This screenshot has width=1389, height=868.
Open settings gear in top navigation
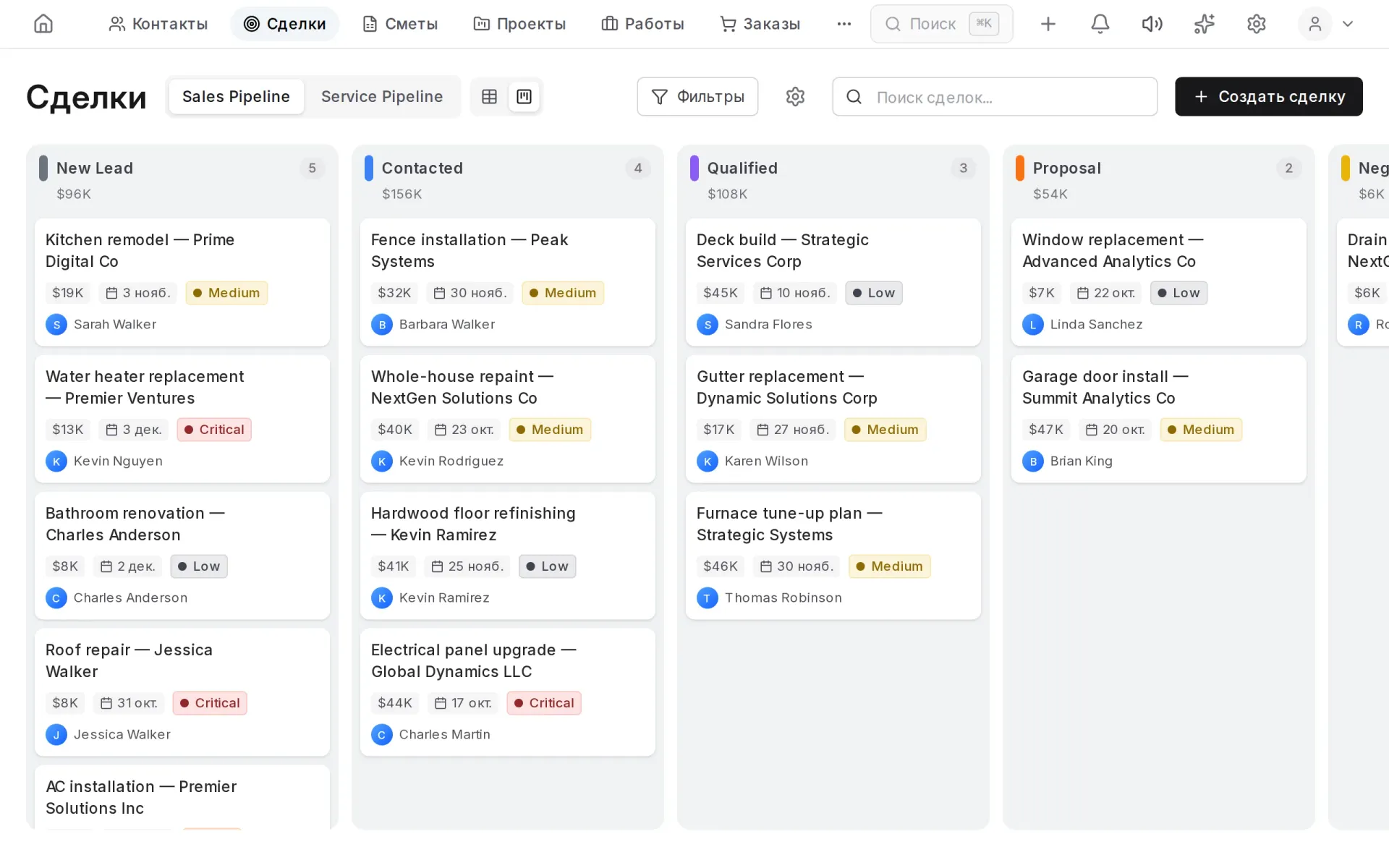1256,24
